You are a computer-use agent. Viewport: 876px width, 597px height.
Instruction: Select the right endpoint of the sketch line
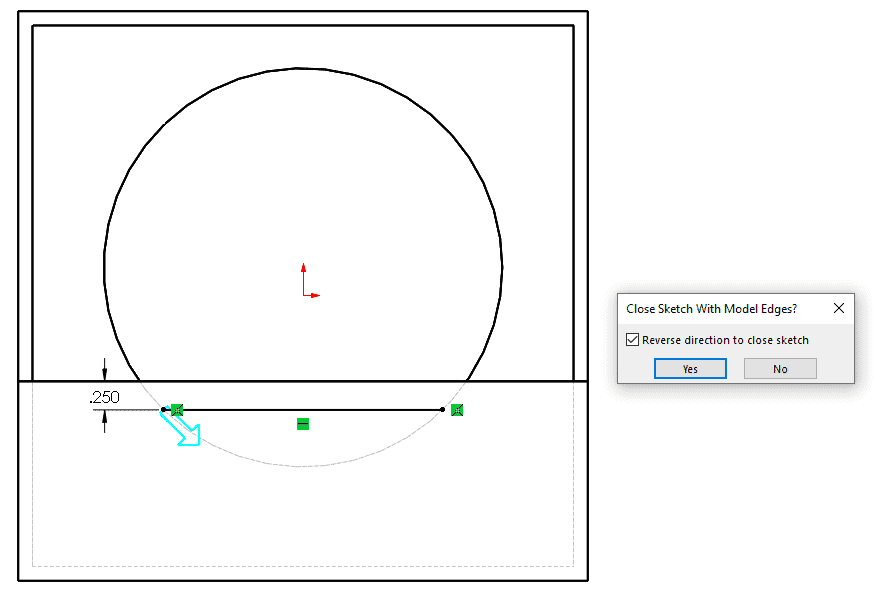coord(442,409)
